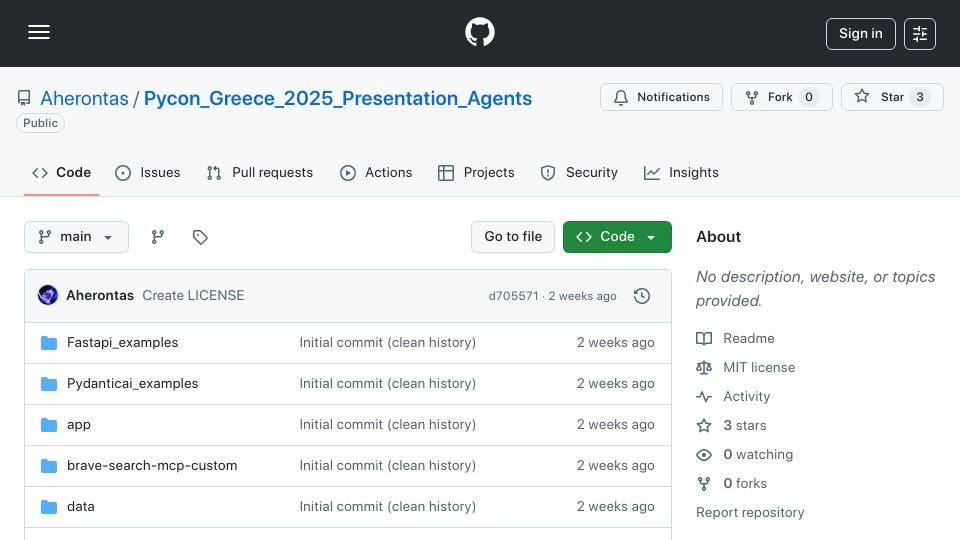
Task: Click the brave-search-mcp-custom folder icon
Action: click(x=48, y=466)
